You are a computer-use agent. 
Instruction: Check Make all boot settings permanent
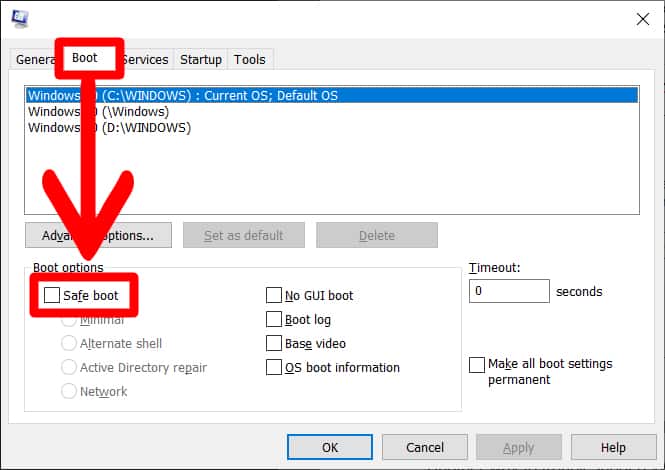pos(477,364)
